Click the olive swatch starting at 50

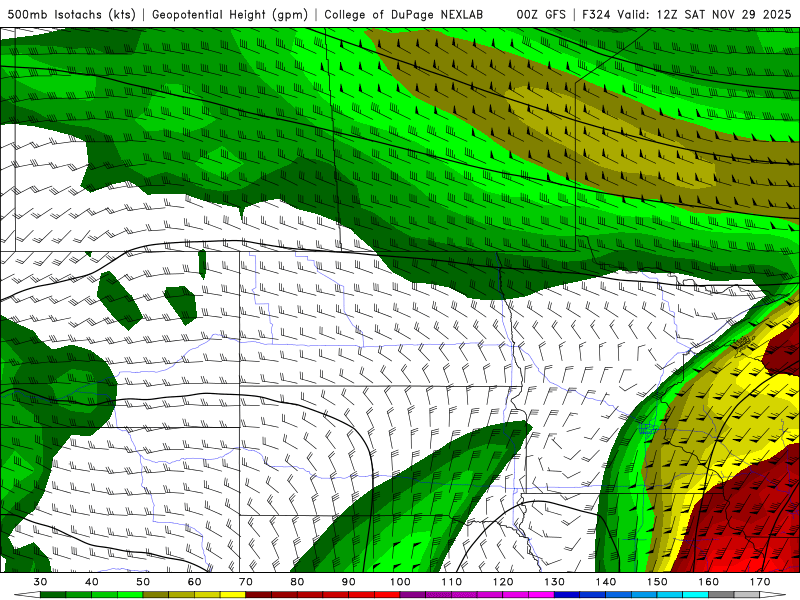click(156, 595)
